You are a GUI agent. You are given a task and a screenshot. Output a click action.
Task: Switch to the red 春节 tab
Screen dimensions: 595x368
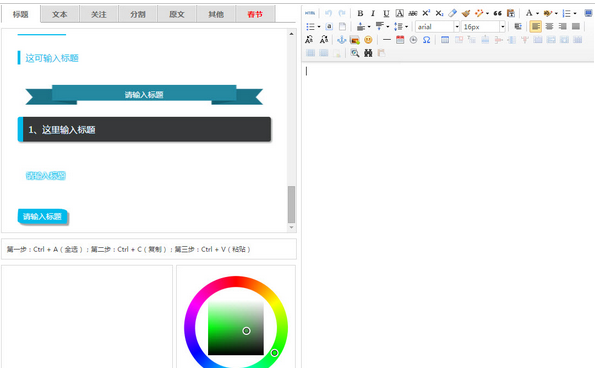tap(255, 14)
